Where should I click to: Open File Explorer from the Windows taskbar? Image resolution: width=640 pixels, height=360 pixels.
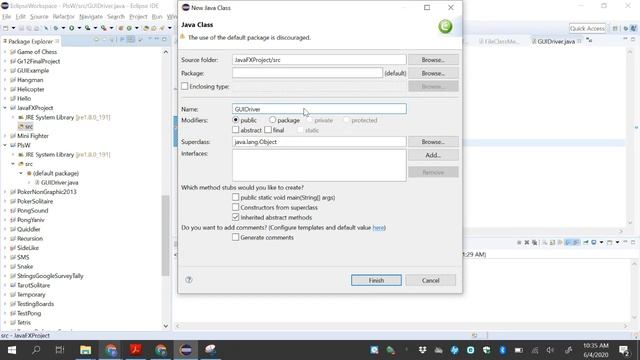coord(85,350)
